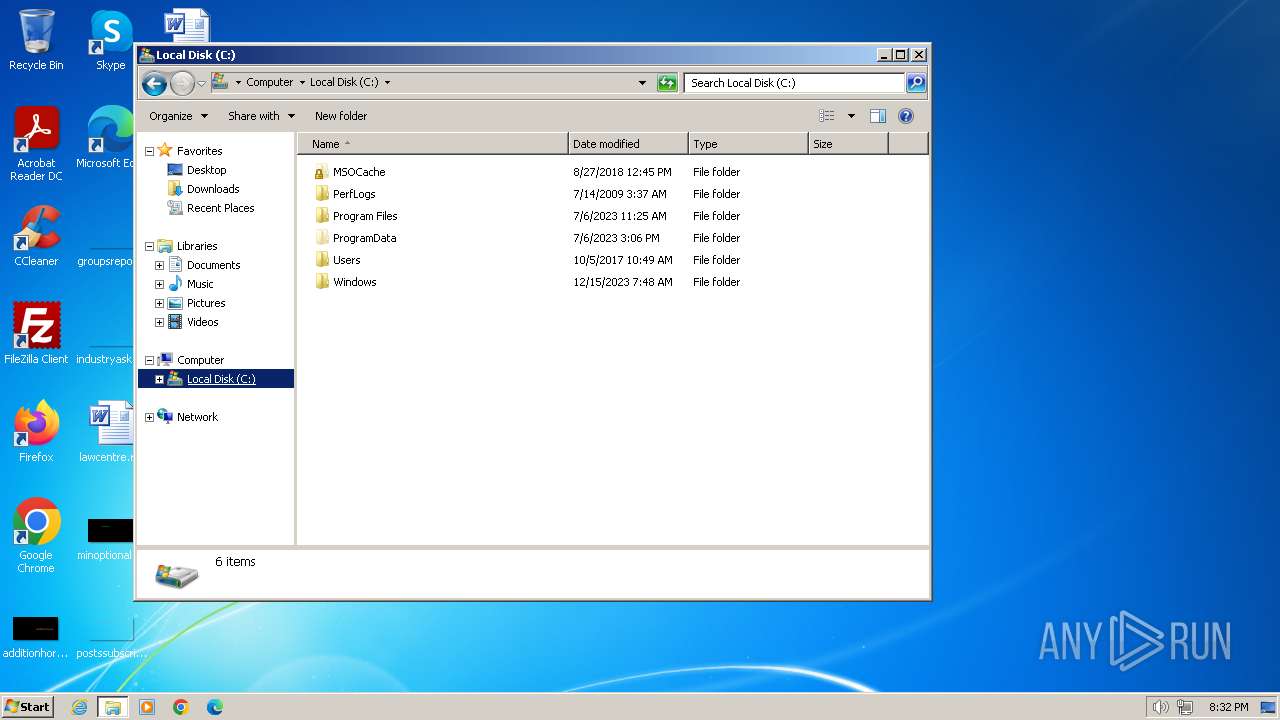Expand the Pictures library node
This screenshot has height=720, width=1280.
159,303
